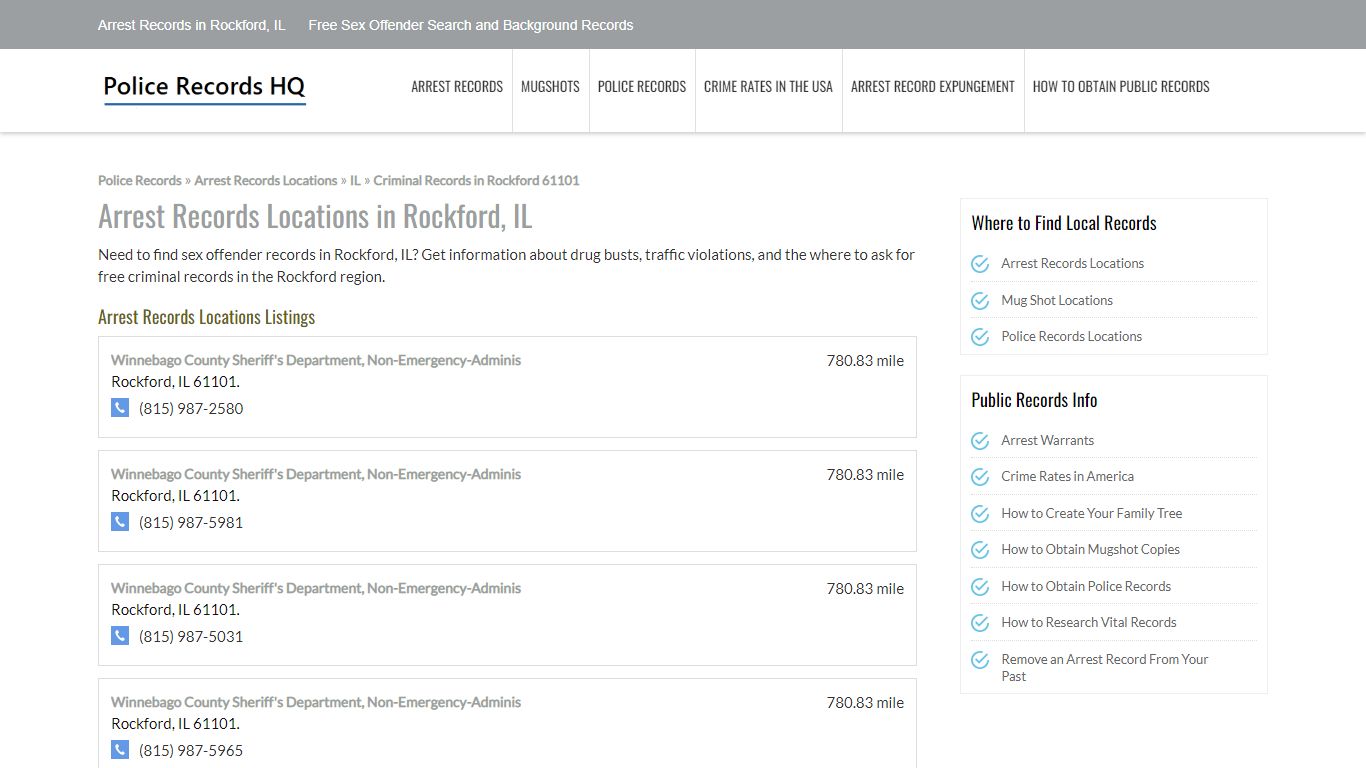Click phone number (815) 987-5981

tap(191, 522)
